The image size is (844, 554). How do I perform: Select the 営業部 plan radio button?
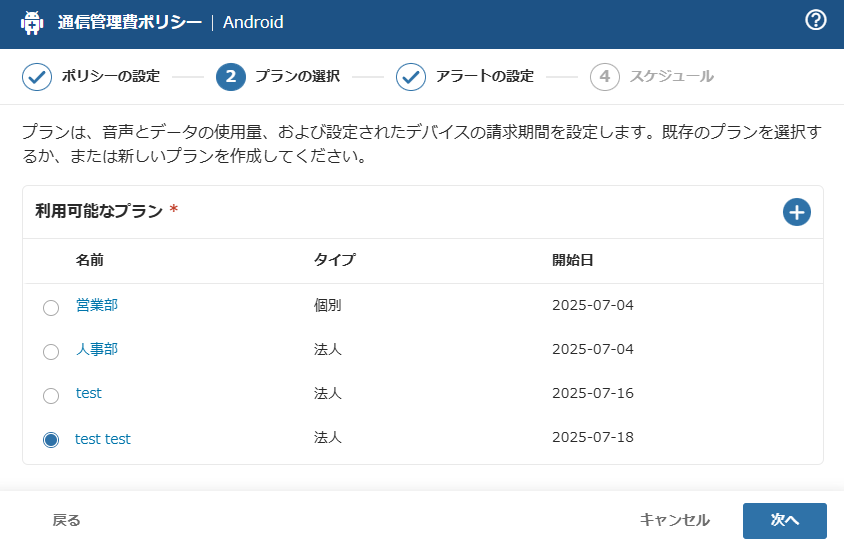(x=51, y=308)
